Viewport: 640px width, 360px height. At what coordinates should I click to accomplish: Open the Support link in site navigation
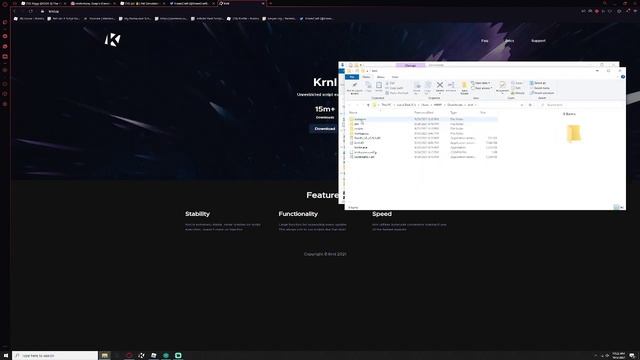tap(538, 41)
